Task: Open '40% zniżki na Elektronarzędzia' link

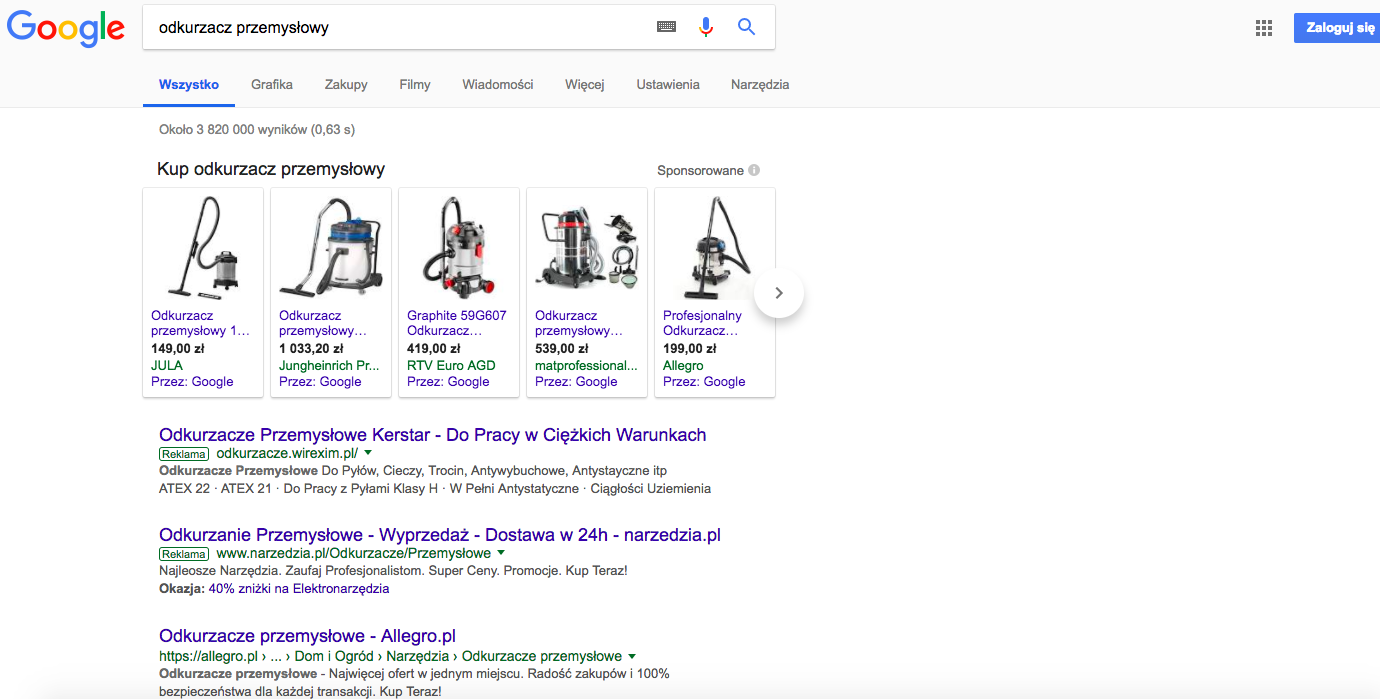Action: (299, 589)
